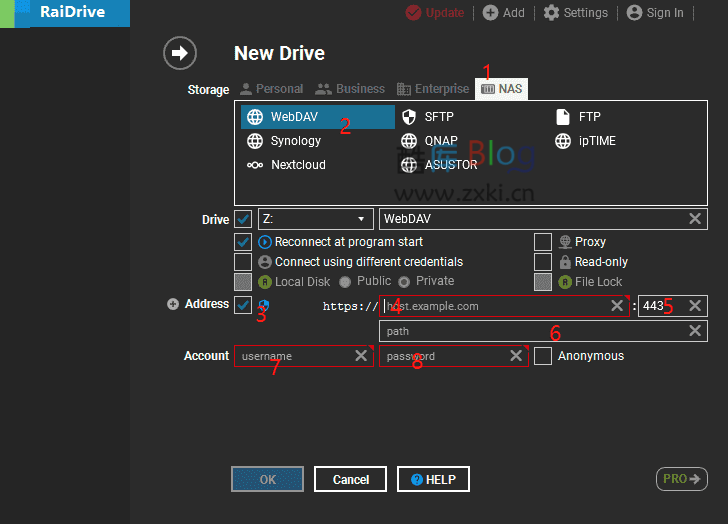The height and width of the screenshot is (524, 728).
Task: Switch to the Business storage tab
Action: click(350, 89)
